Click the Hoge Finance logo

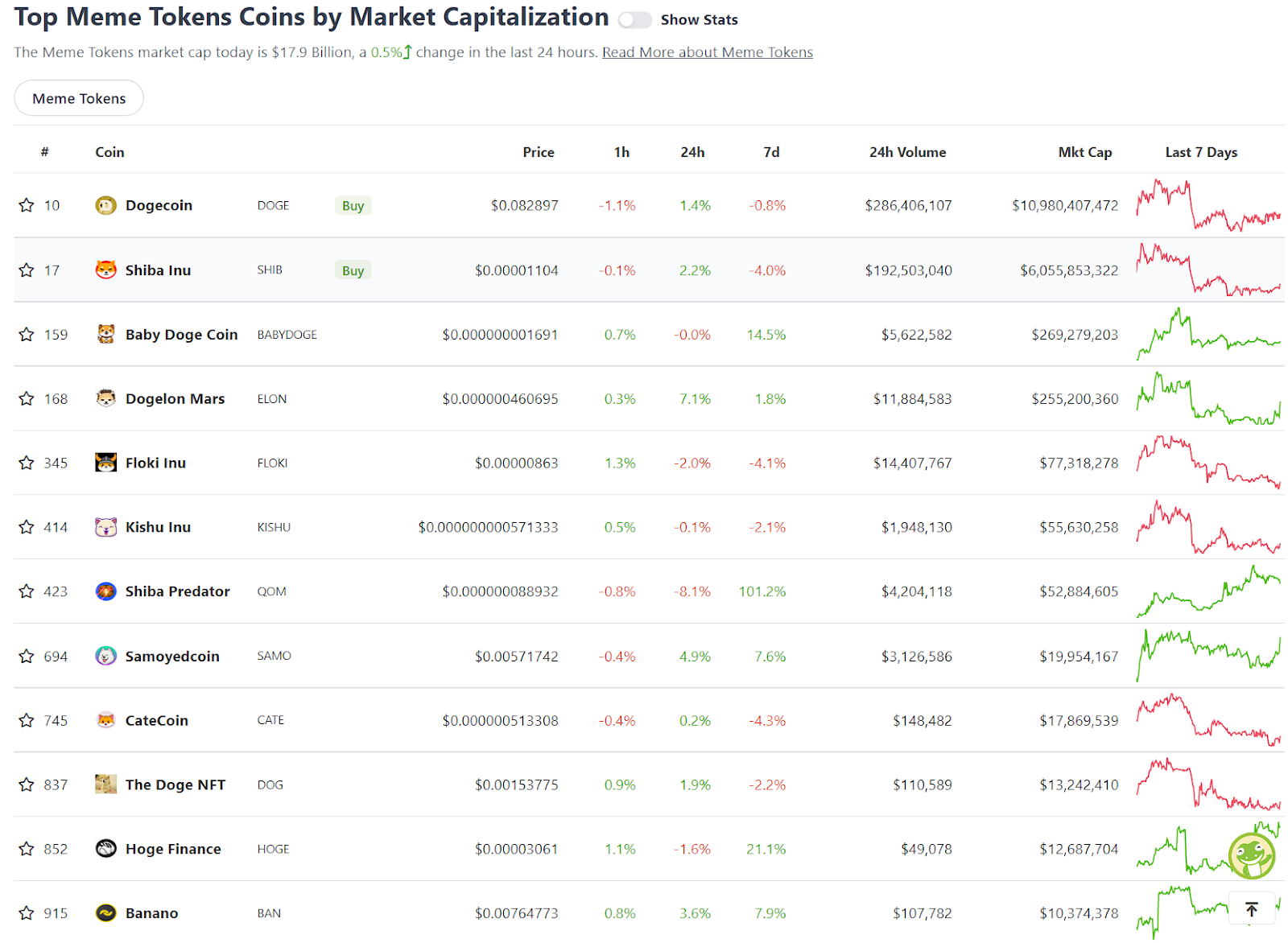105,849
